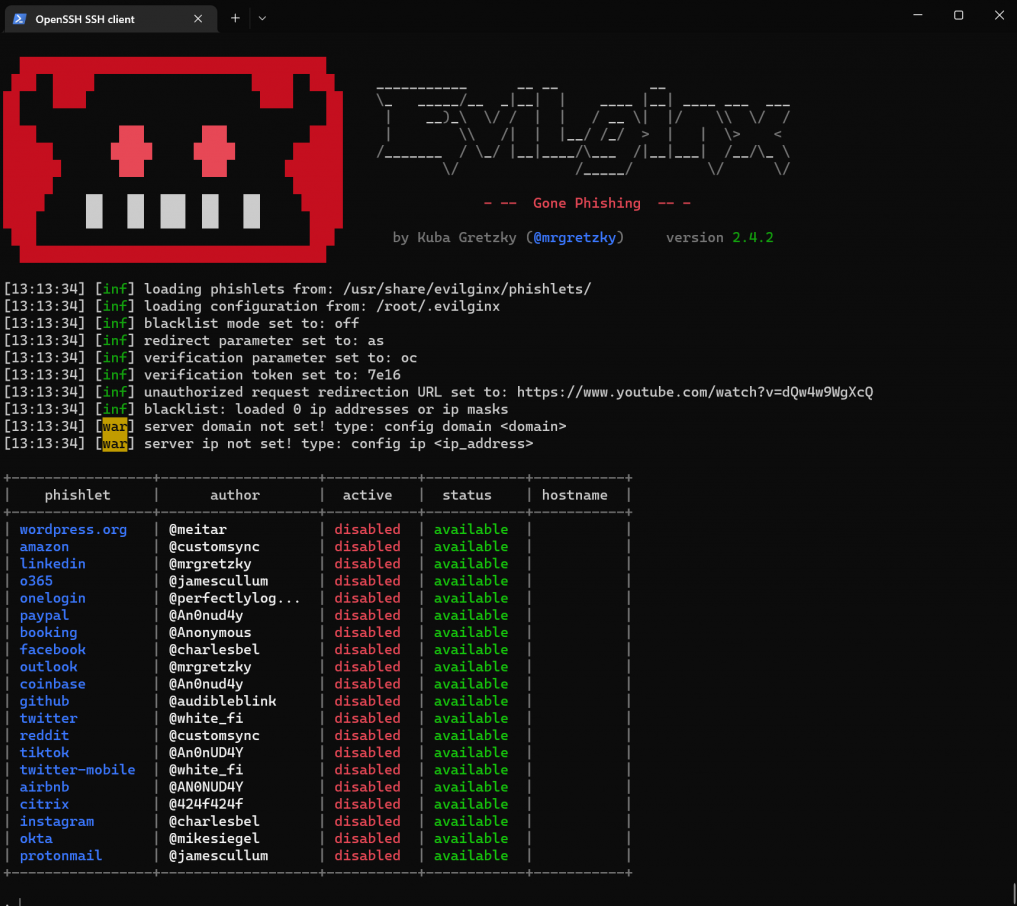Click available in the okta row

point(471,839)
